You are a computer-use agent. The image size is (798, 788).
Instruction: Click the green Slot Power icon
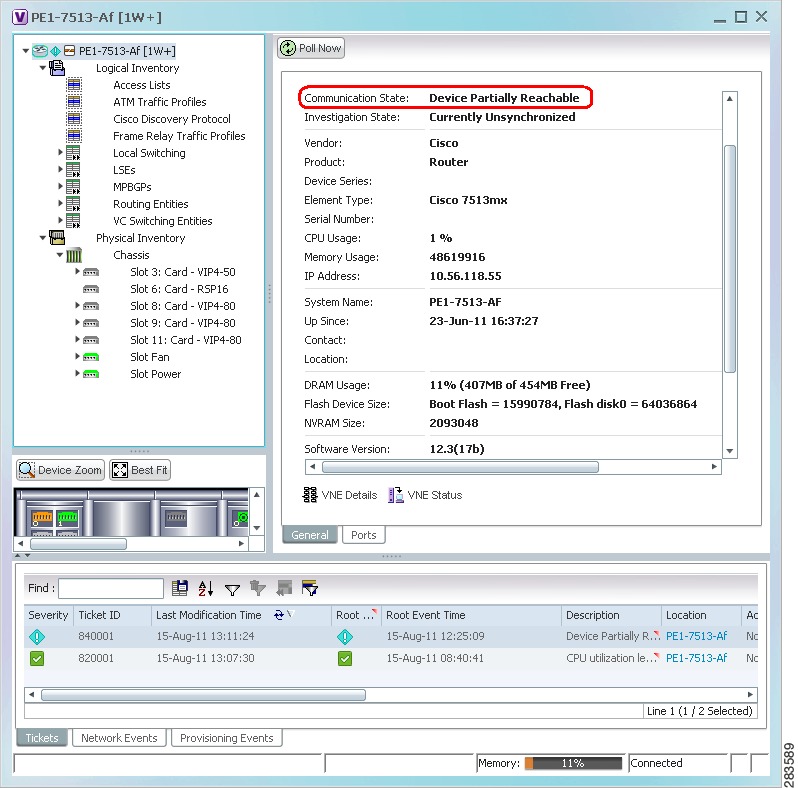tap(91, 374)
